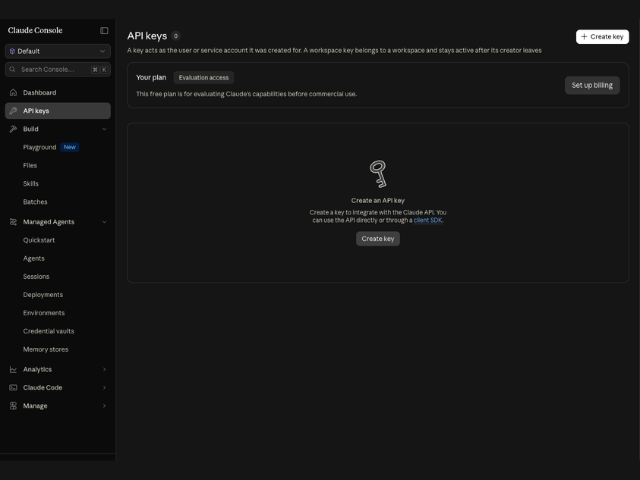Viewport: 640px width, 480px height.
Task: Click the Analytics chart icon
Action: (x=13, y=369)
